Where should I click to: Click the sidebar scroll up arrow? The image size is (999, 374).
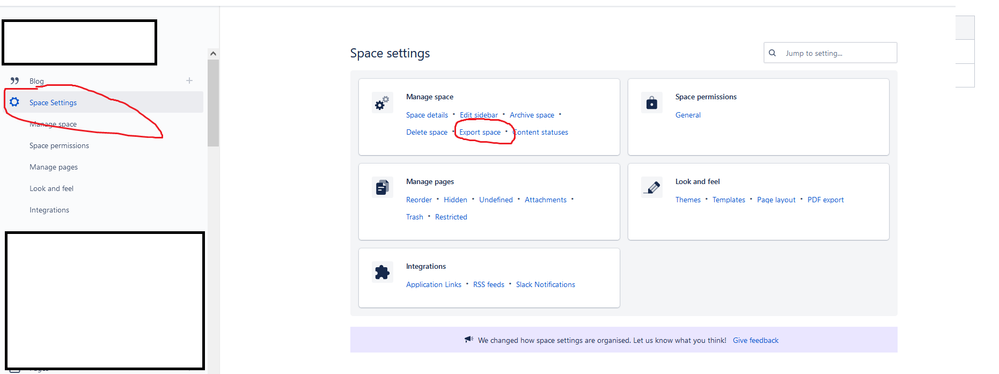pos(213,54)
